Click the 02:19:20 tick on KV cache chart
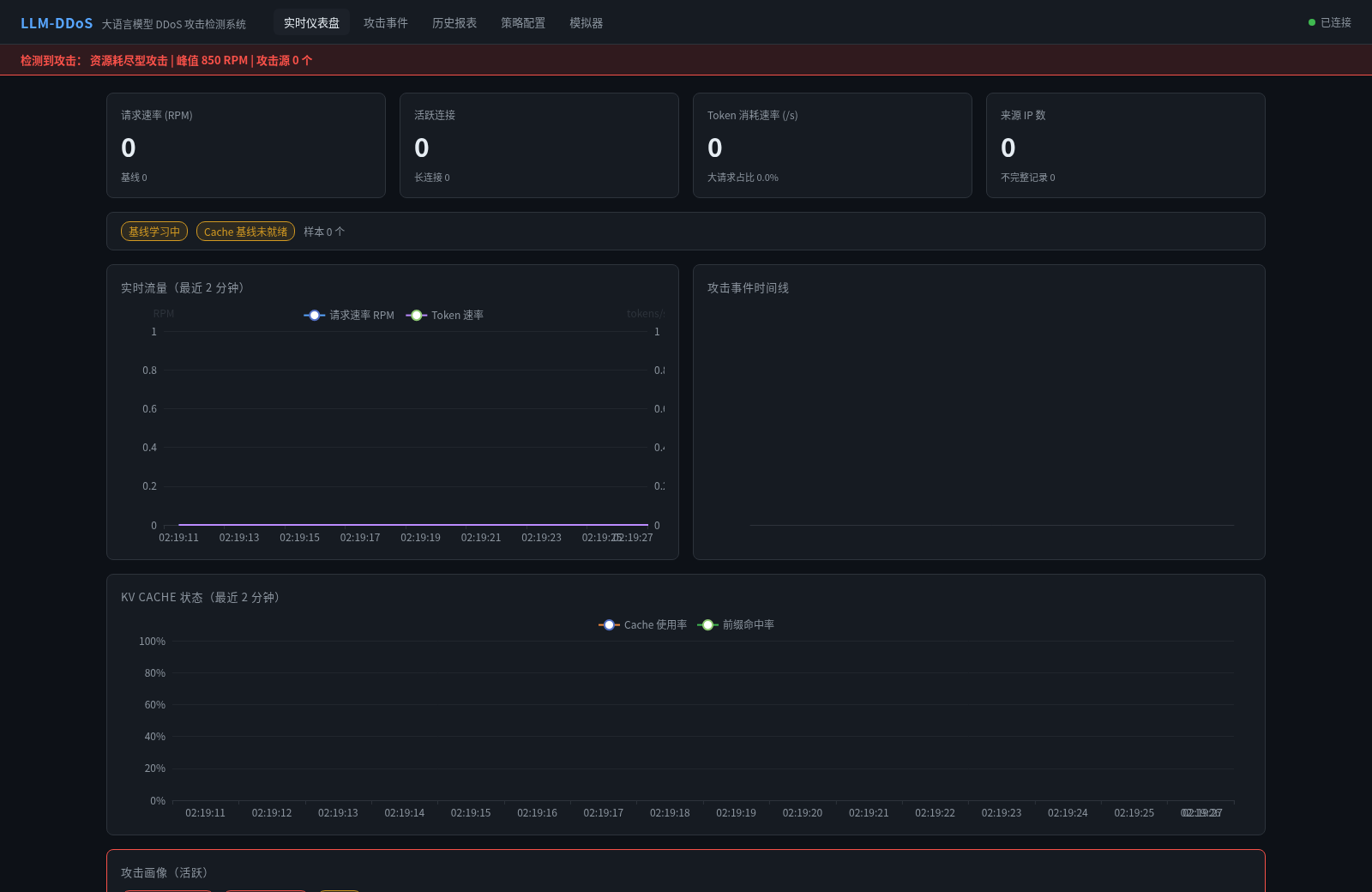This screenshot has width=1372, height=892. 803,813
